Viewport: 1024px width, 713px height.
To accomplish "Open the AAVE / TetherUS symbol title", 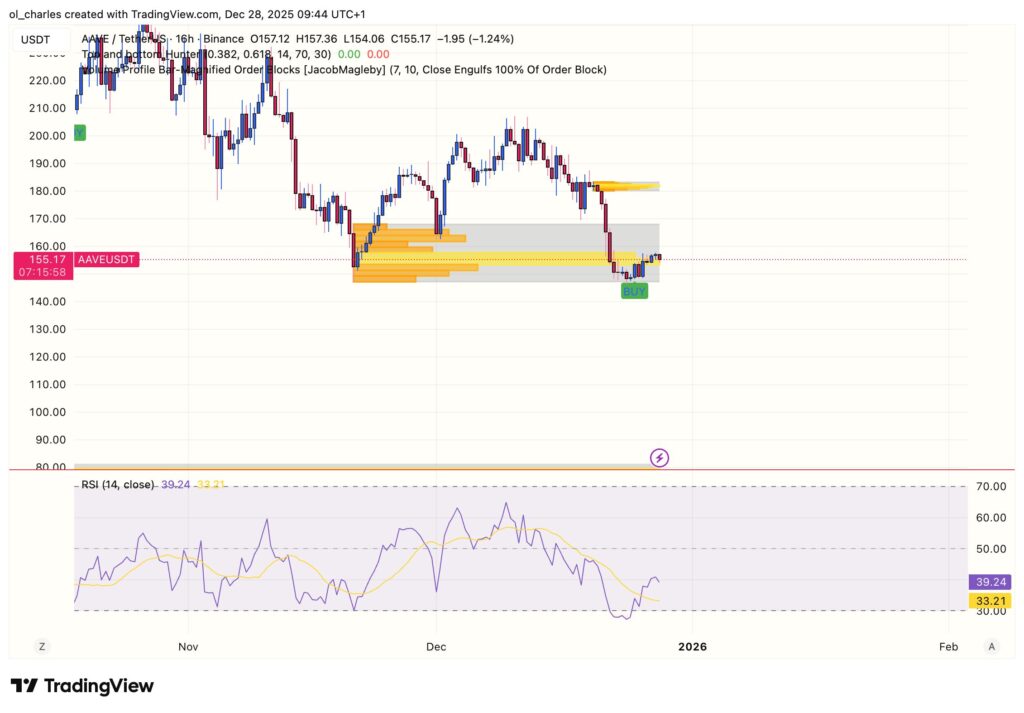I will (x=128, y=39).
